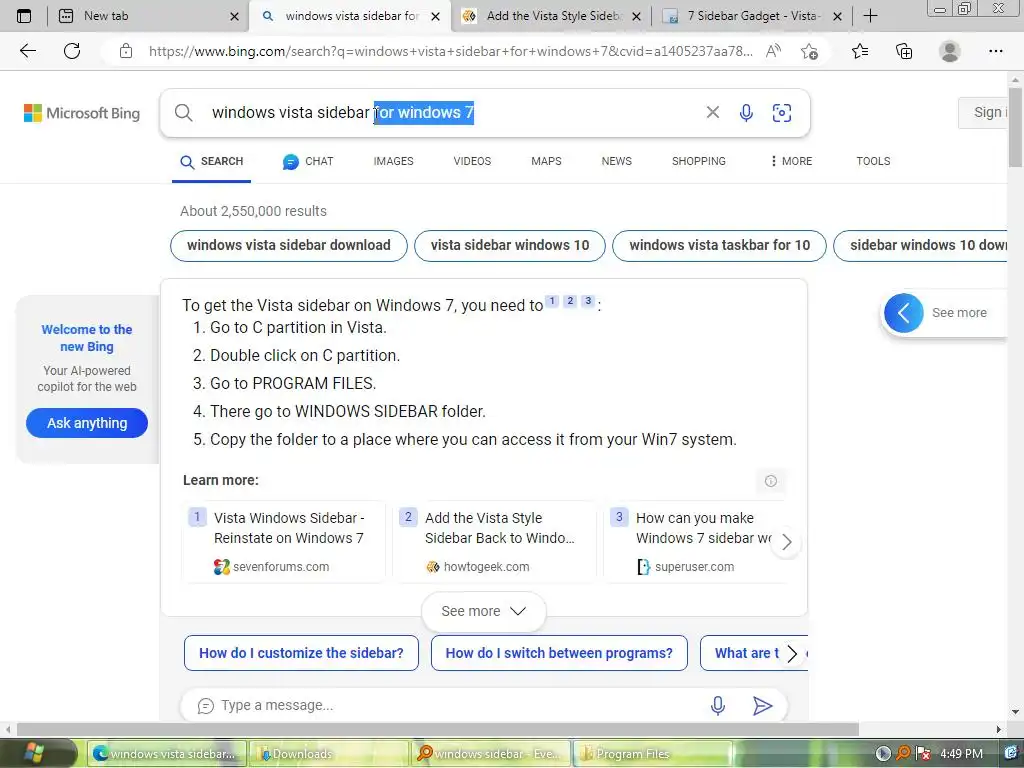Select windows vista sidebar download suggestion
This screenshot has height=768, width=1024.
[289, 246]
